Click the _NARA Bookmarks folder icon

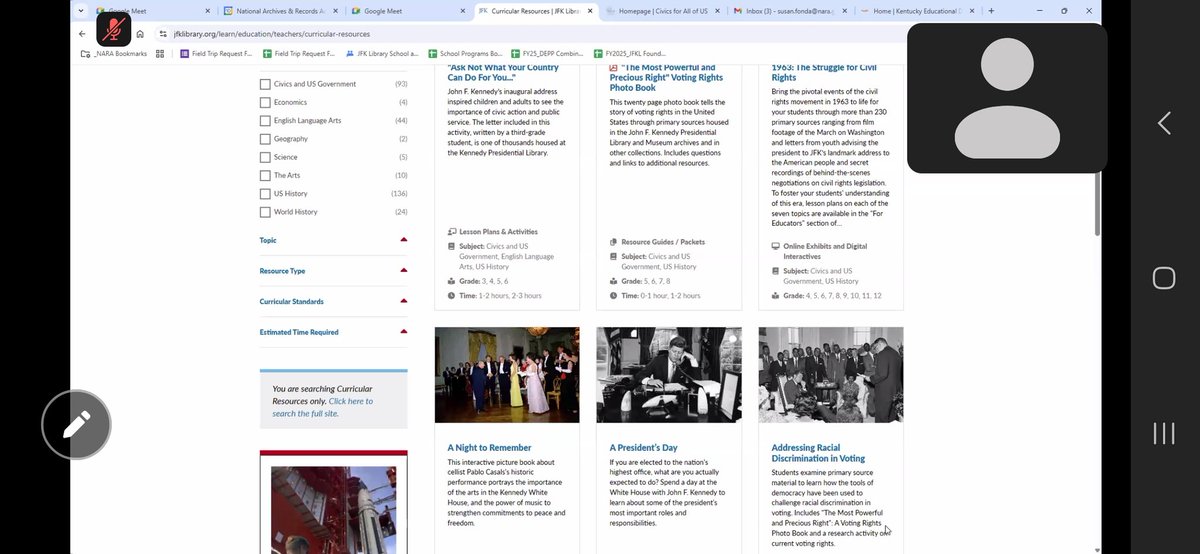tap(87, 53)
